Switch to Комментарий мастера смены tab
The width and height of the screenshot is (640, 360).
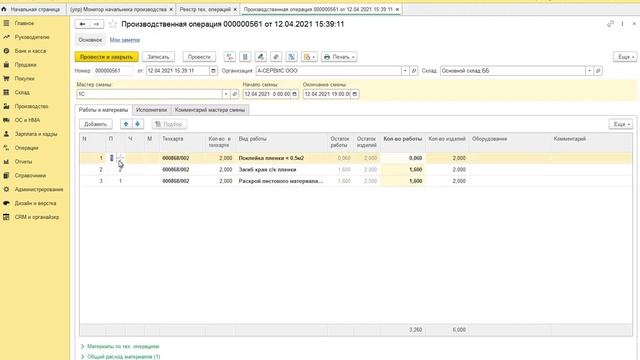coord(210,110)
